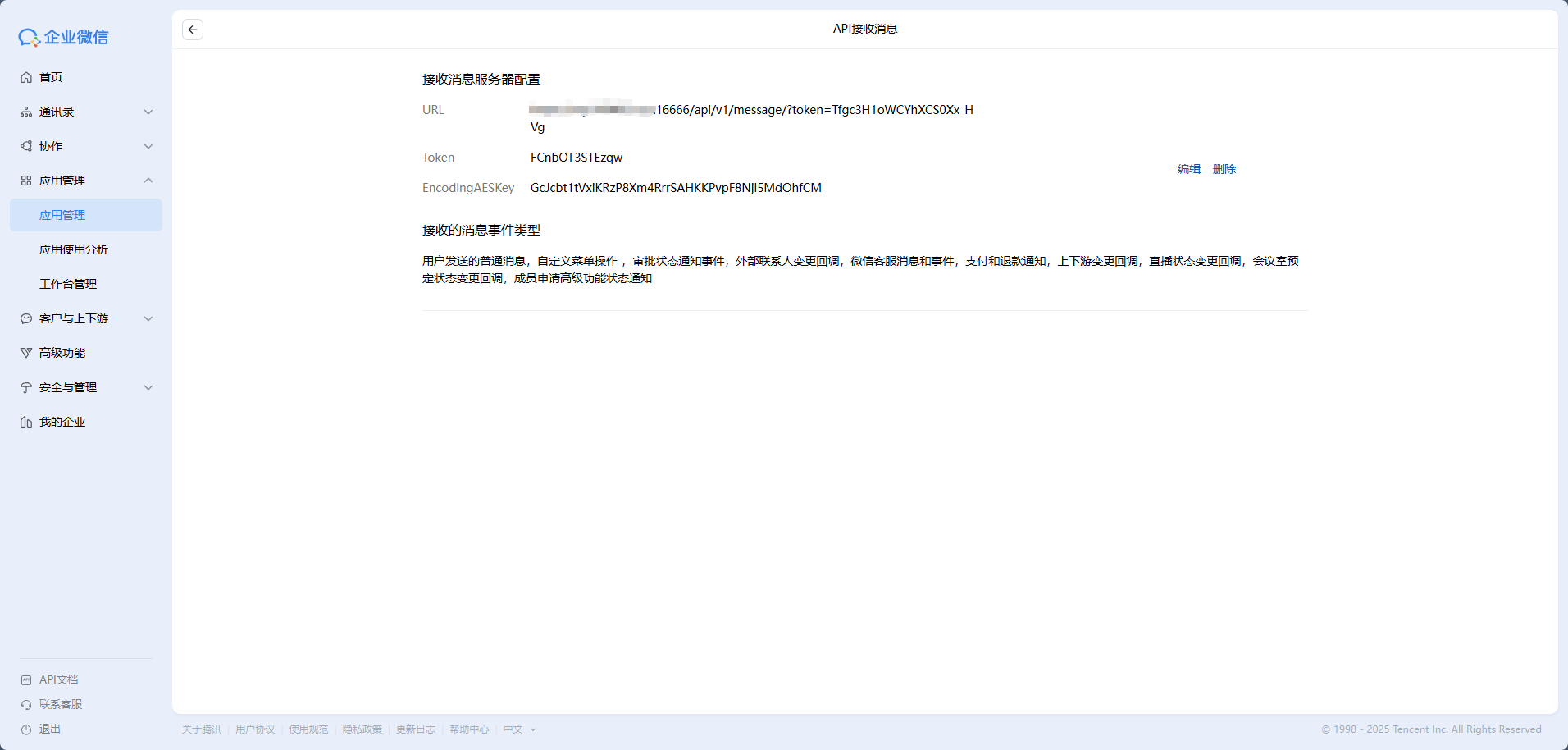Collapse the 应用管理 section chevron

click(148, 181)
